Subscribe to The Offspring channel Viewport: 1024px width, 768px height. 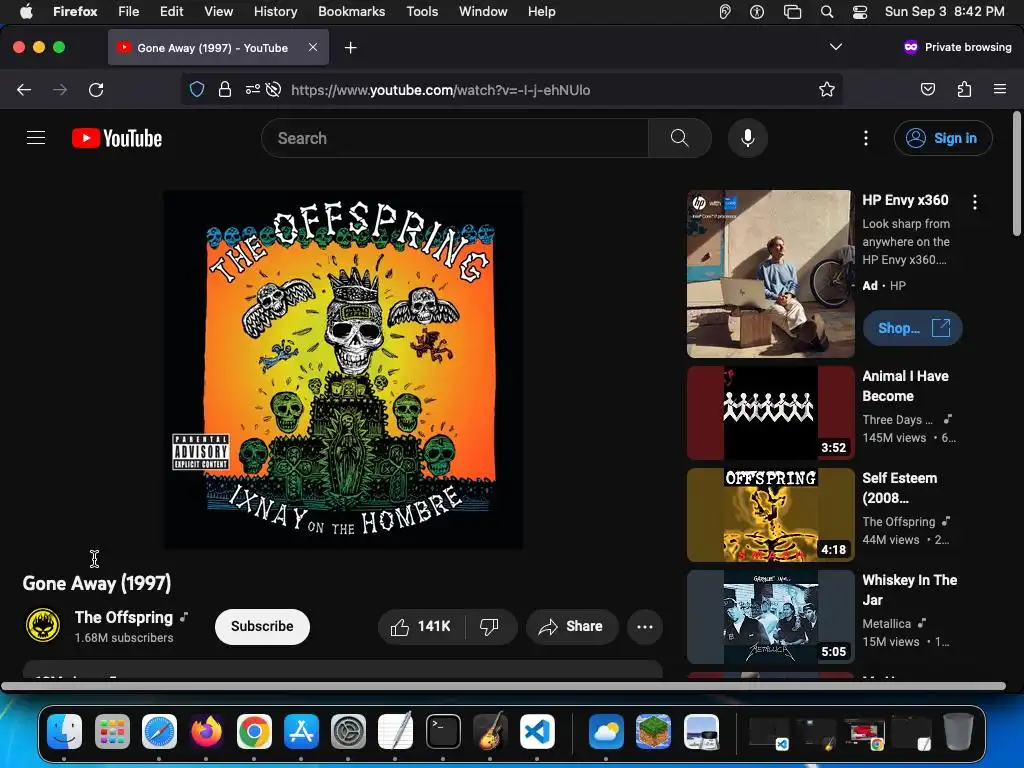click(x=262, y=626)
